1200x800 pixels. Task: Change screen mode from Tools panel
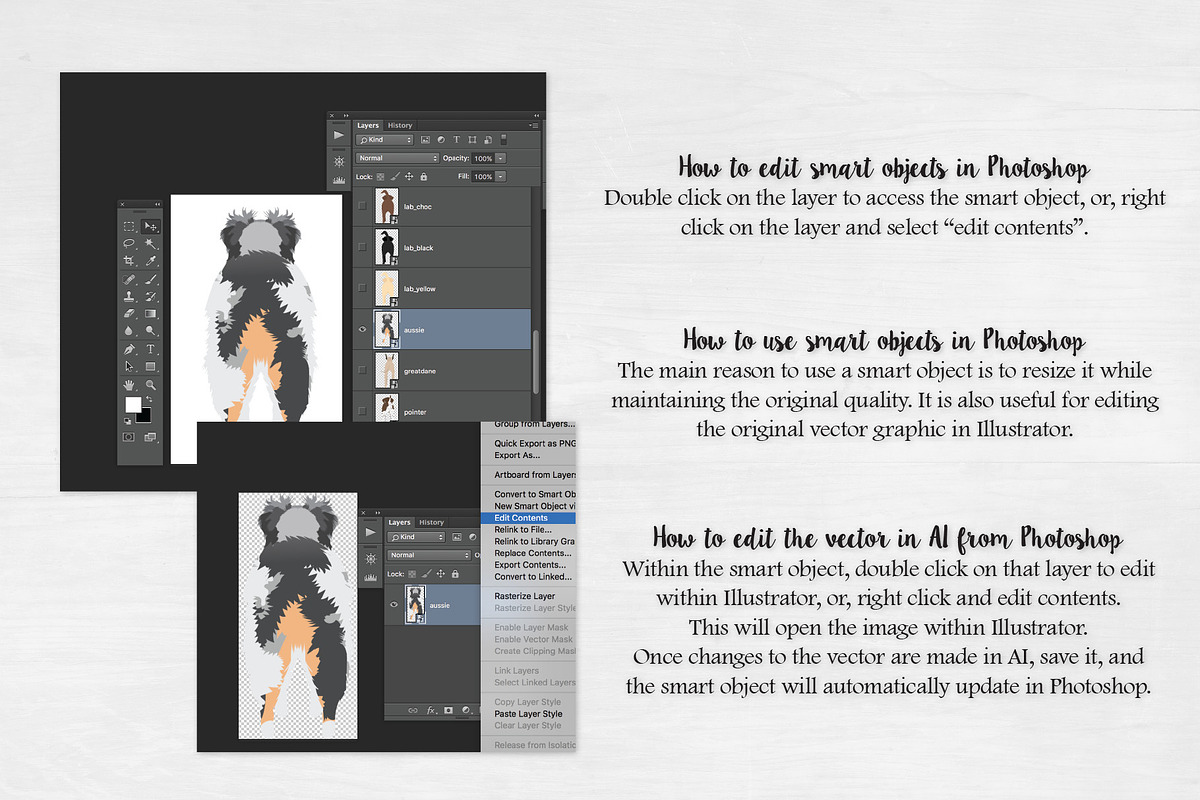click(151, 437)
